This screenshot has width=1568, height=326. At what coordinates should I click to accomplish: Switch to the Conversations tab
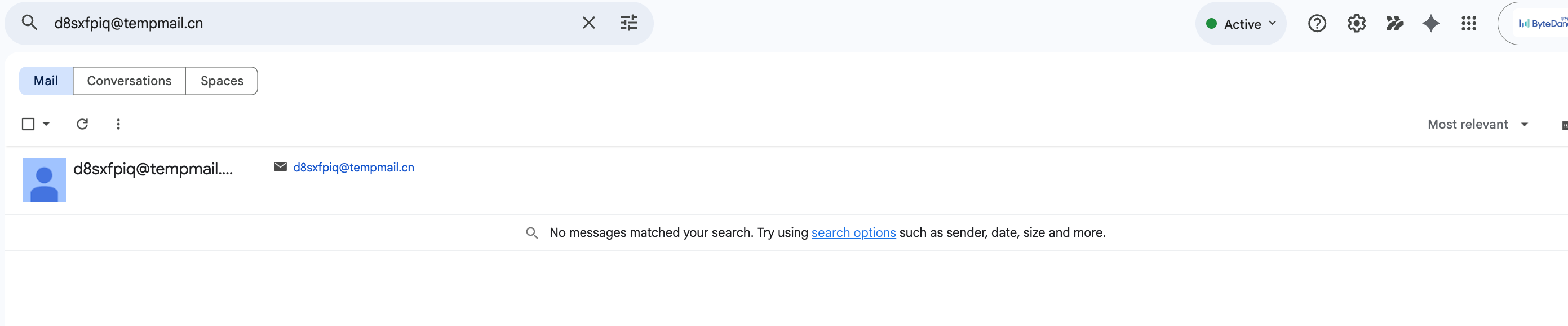pos(129,81)
